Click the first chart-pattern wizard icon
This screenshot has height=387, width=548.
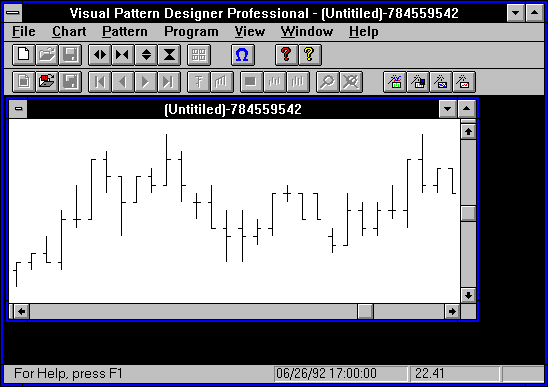click(x=395, y=82)
